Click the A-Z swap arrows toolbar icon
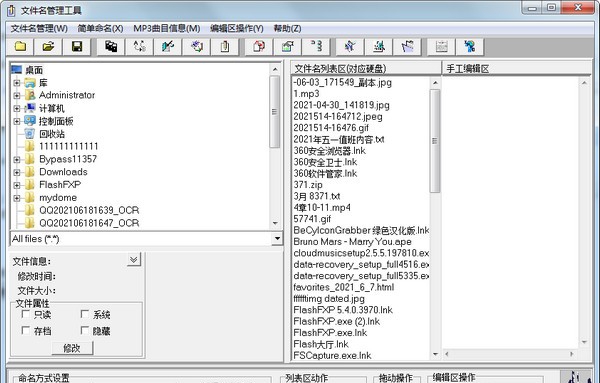 140,47
